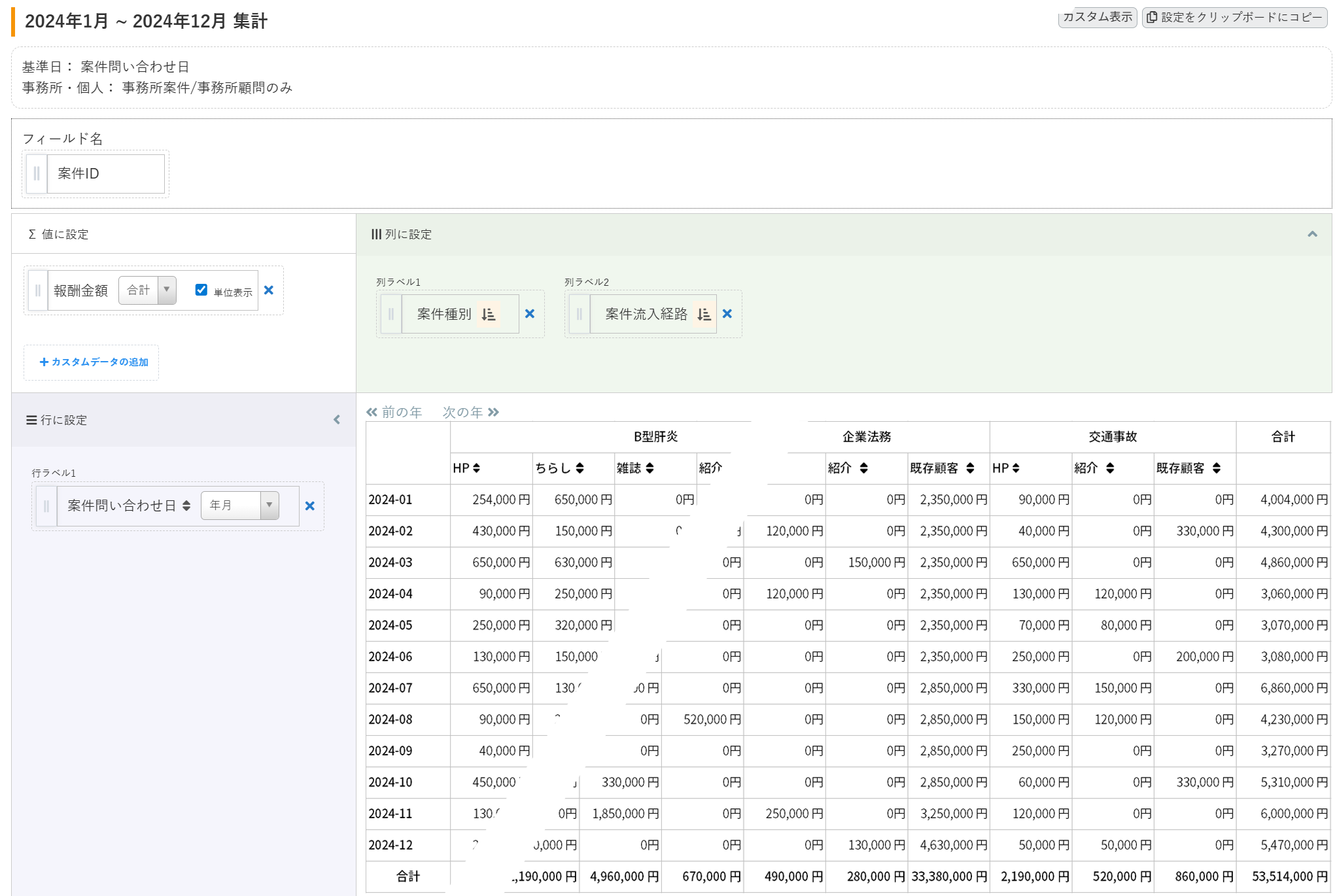The height and width of the screenshot is (896, 1335).
Task: Click カスタムデータの追加
Action: tap(94, 362)
